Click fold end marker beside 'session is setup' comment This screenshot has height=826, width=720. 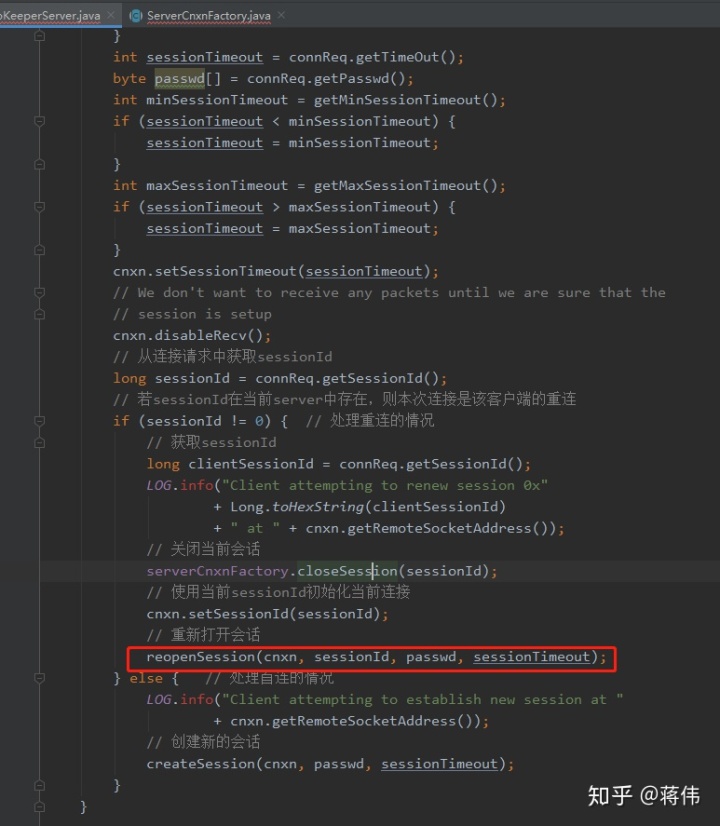point(40,314)
